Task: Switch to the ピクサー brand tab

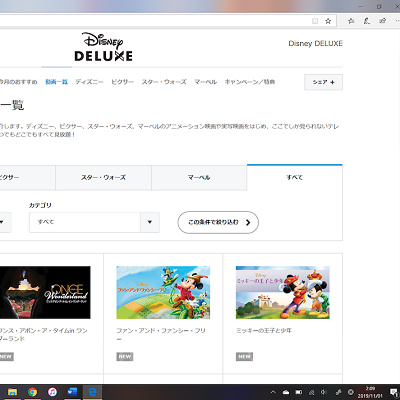Action: coord(27,178)
